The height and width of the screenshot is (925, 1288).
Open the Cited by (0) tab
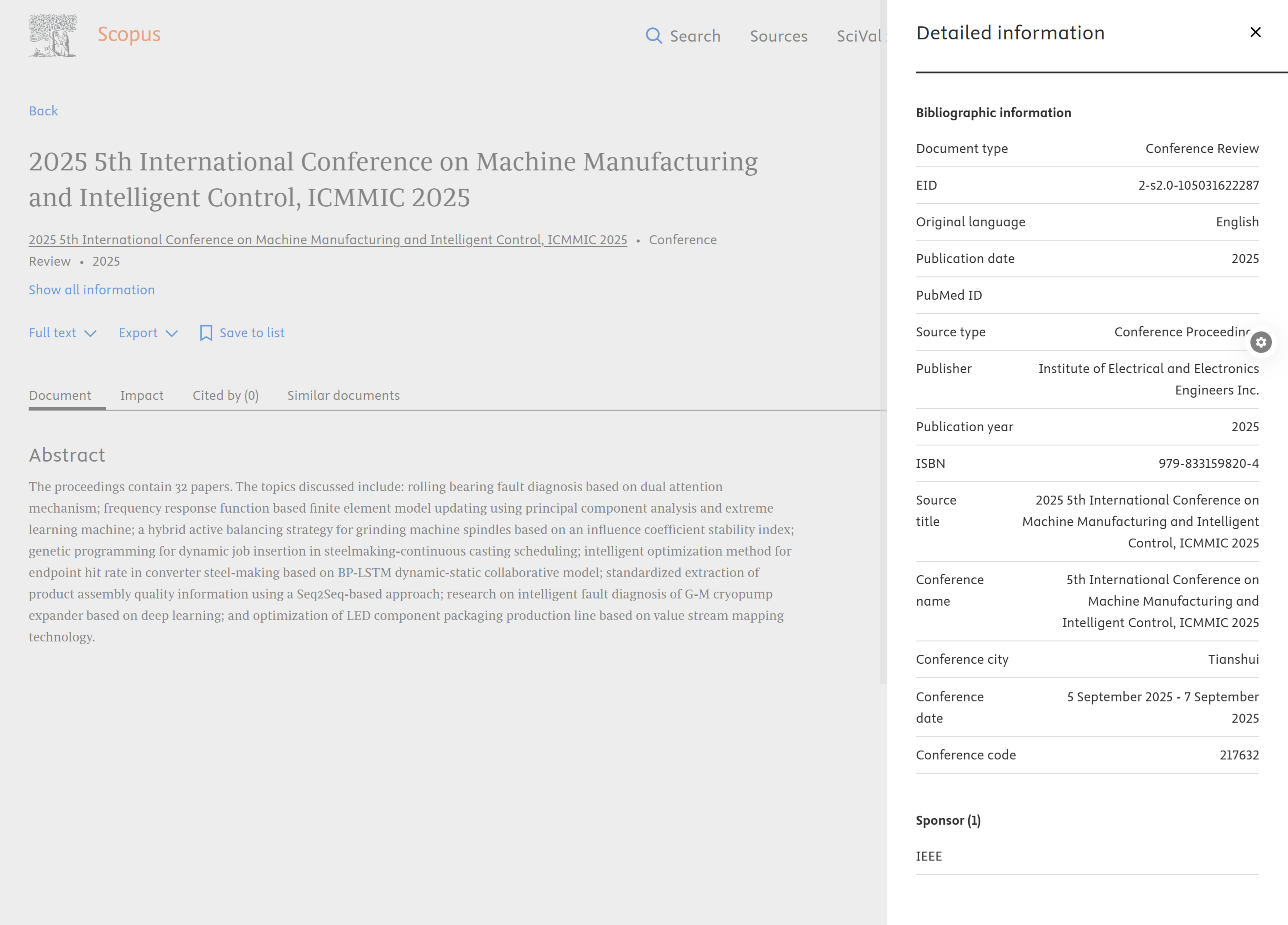[x=225, y=395]
